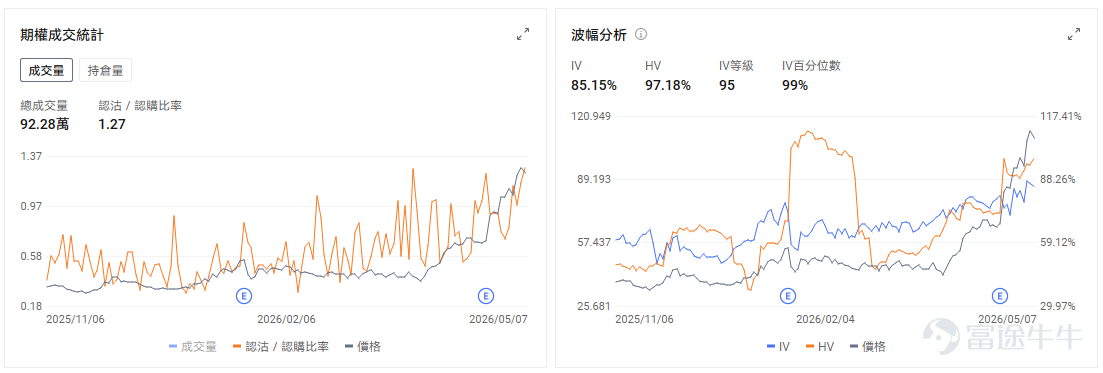Toggle the HV legend series
Image resolution: width=1103 pixels, height=373 pixels.
coord(820,346)
